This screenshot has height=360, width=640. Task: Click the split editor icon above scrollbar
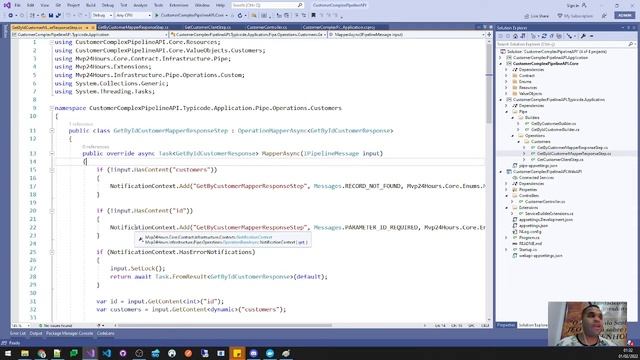point(489,35)
